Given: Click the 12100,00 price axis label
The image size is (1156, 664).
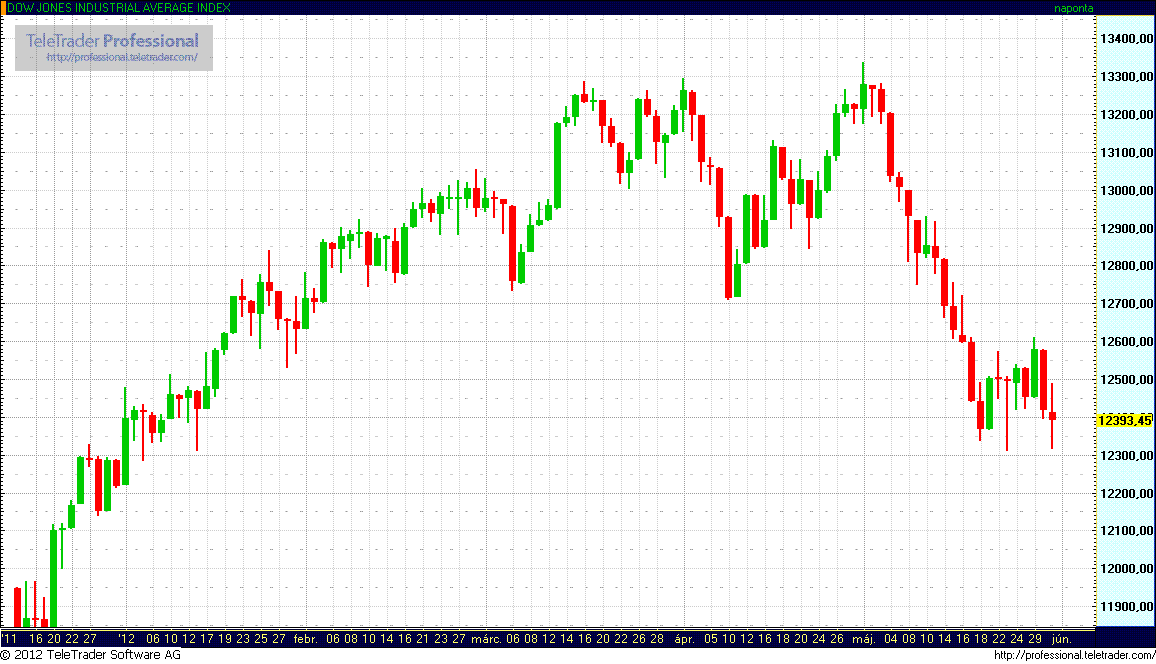Looking at the screenshot, I should tap(1127, 531).
